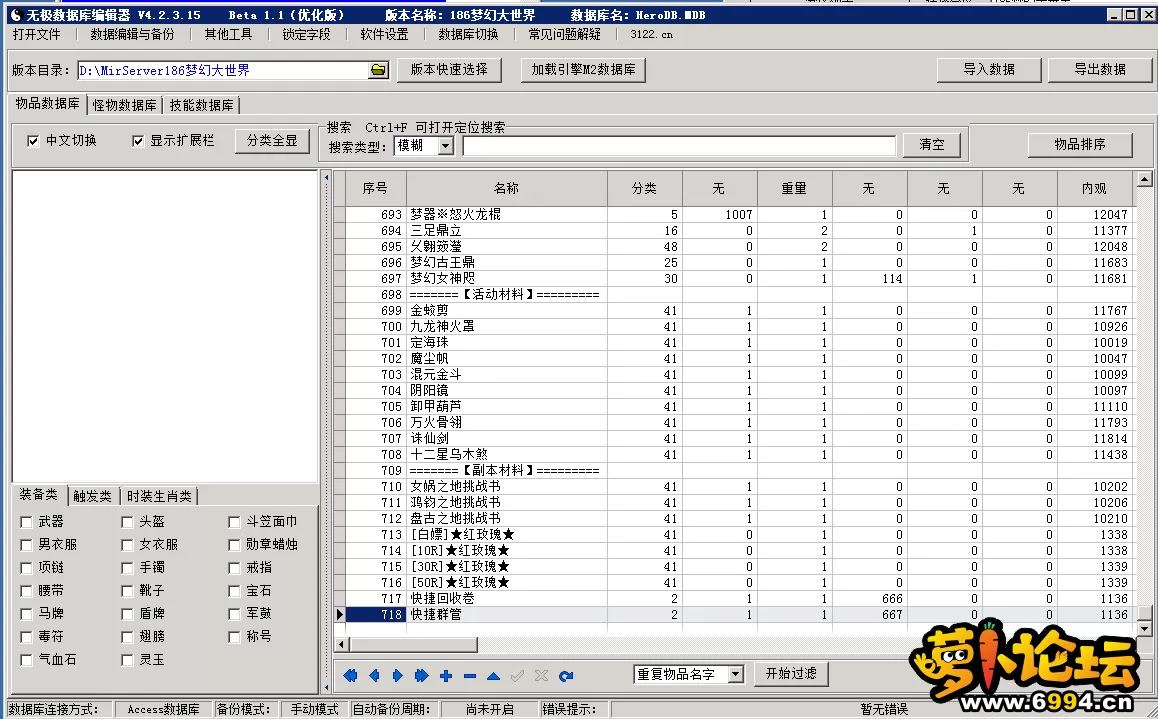Toggle 中文切换 checkbox
1158x719 pixels.
tap(33, 141)
